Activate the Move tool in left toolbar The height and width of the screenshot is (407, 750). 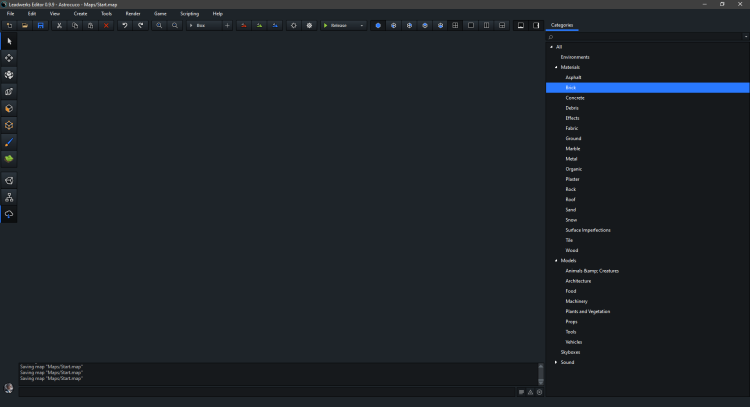click(9, 58)
